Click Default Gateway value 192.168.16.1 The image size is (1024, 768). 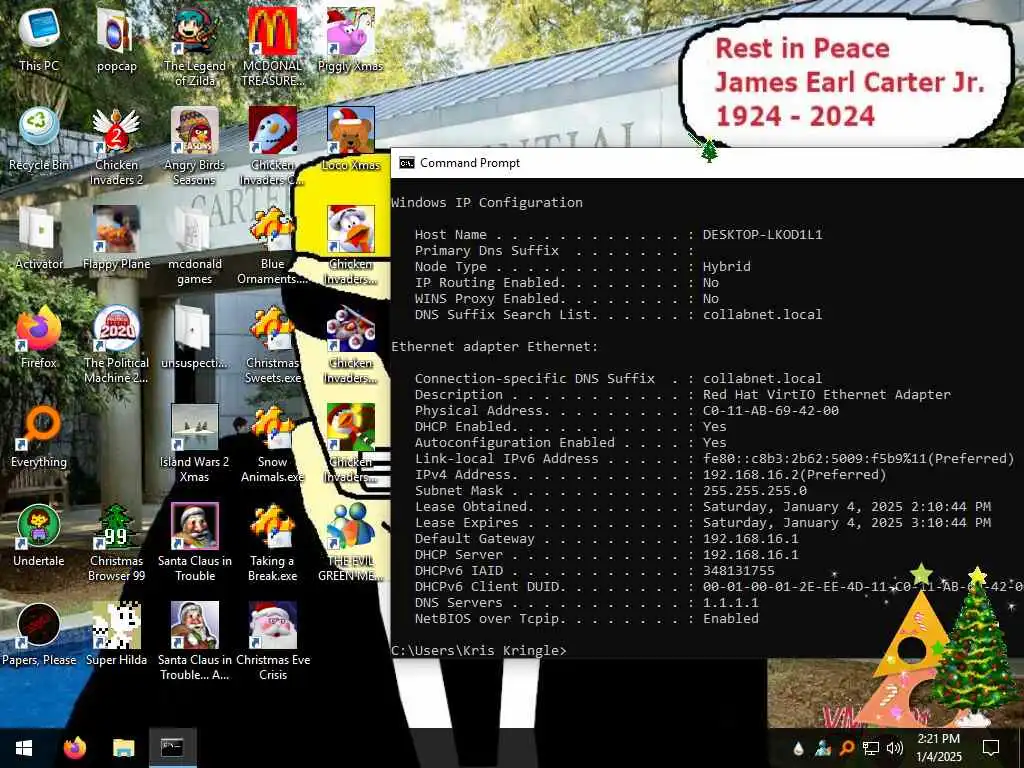pyautogui.click(x=750, y=539)
